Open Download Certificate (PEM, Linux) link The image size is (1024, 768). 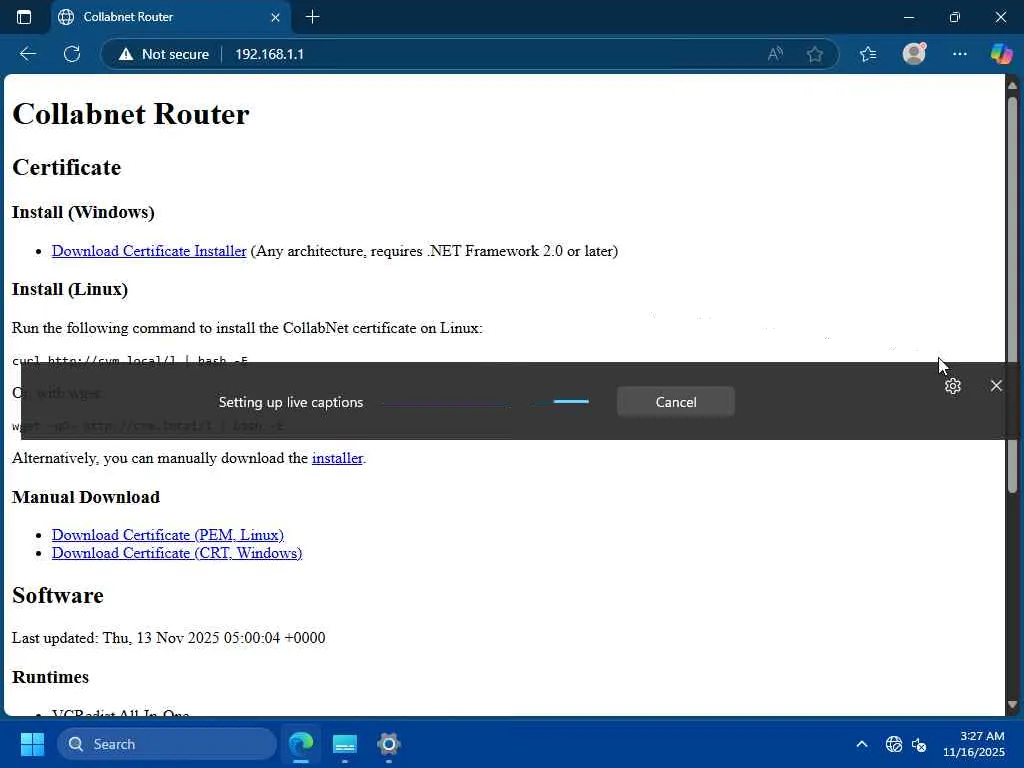[168, 535]
